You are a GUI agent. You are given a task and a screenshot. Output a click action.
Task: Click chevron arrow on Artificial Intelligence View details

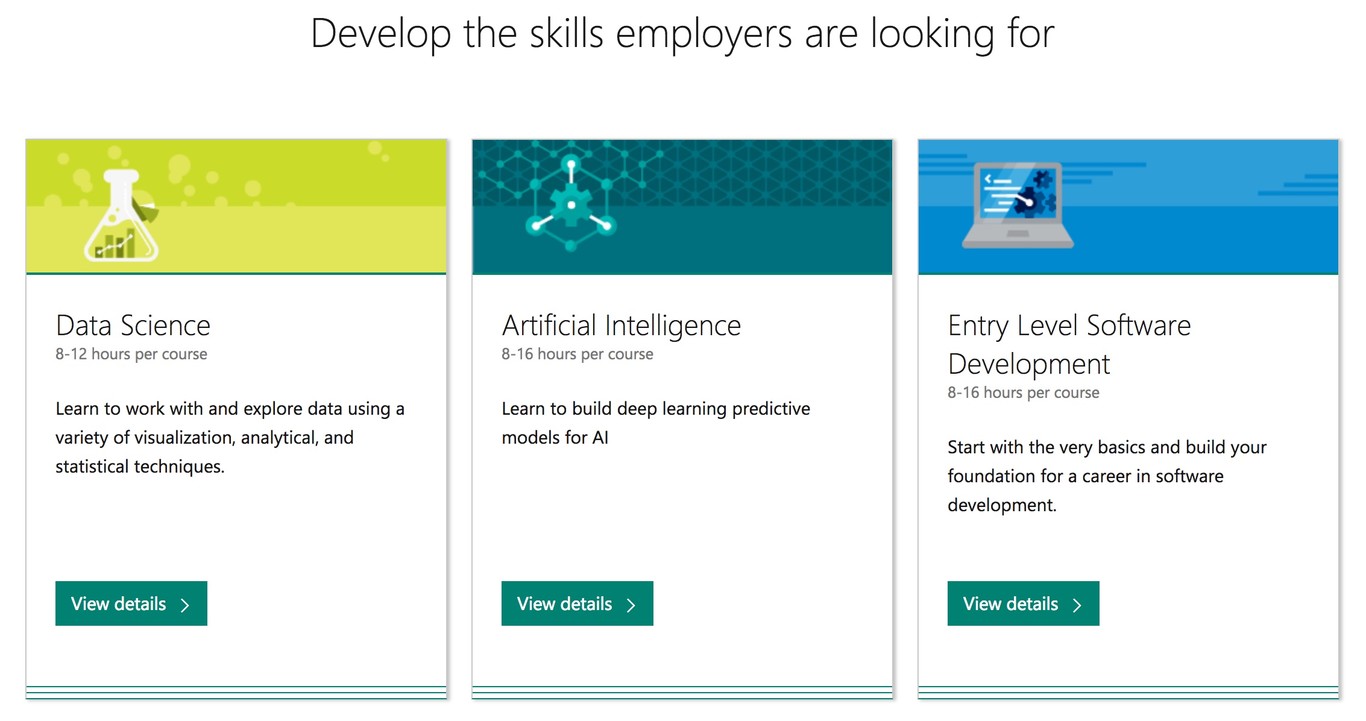(631, 604)
